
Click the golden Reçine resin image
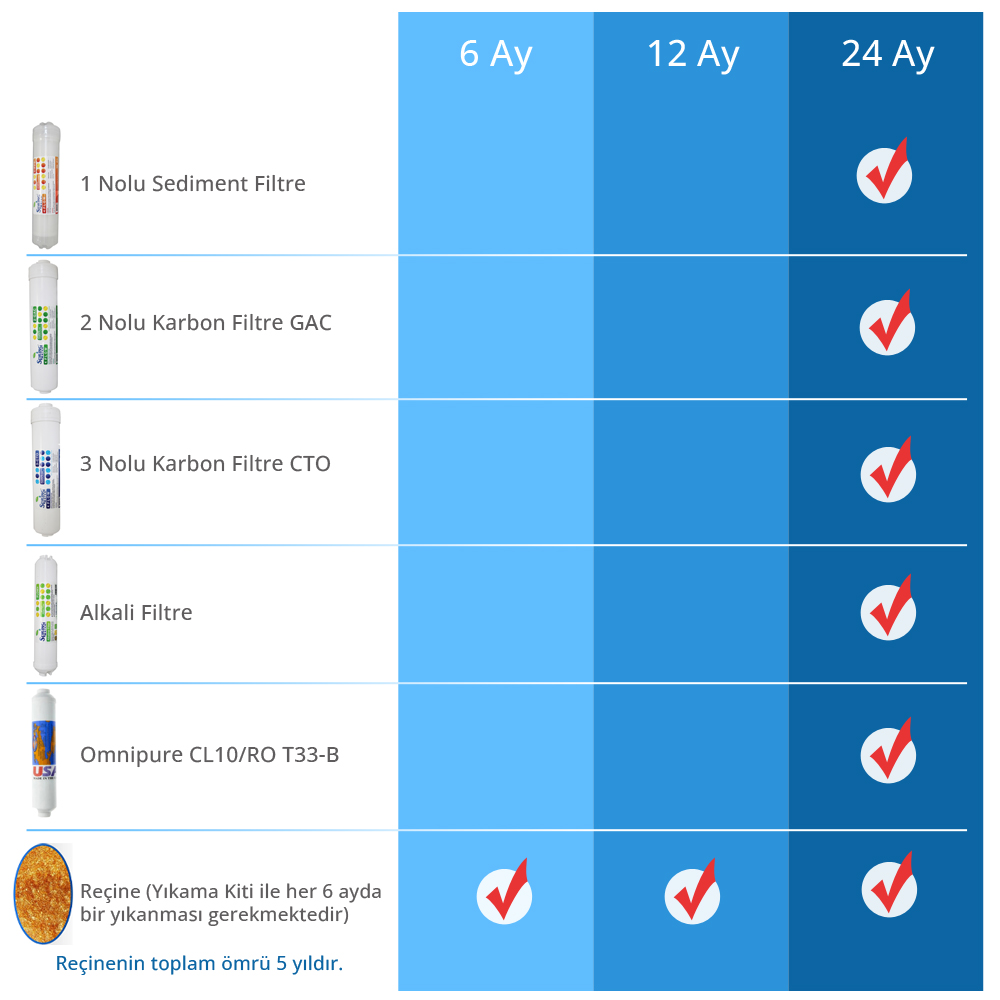(x=43, y=893)
